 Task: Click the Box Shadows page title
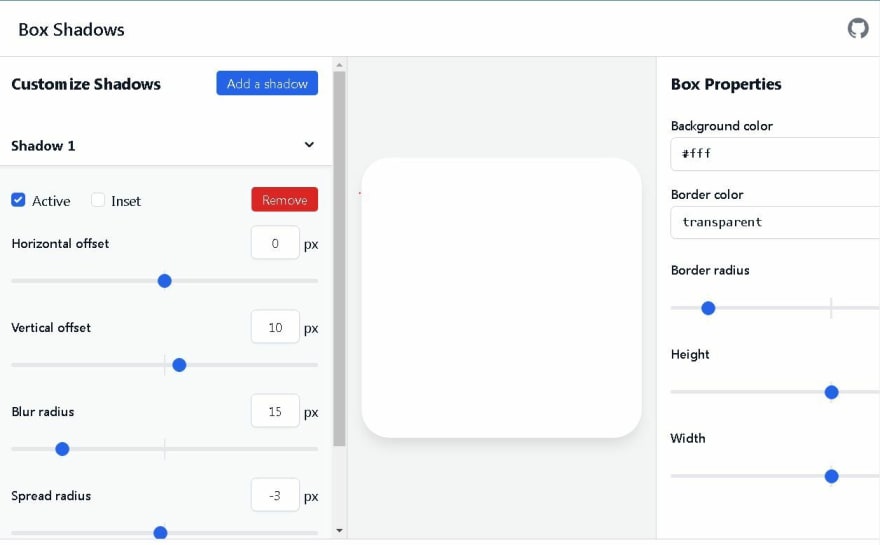click(71, 29)
